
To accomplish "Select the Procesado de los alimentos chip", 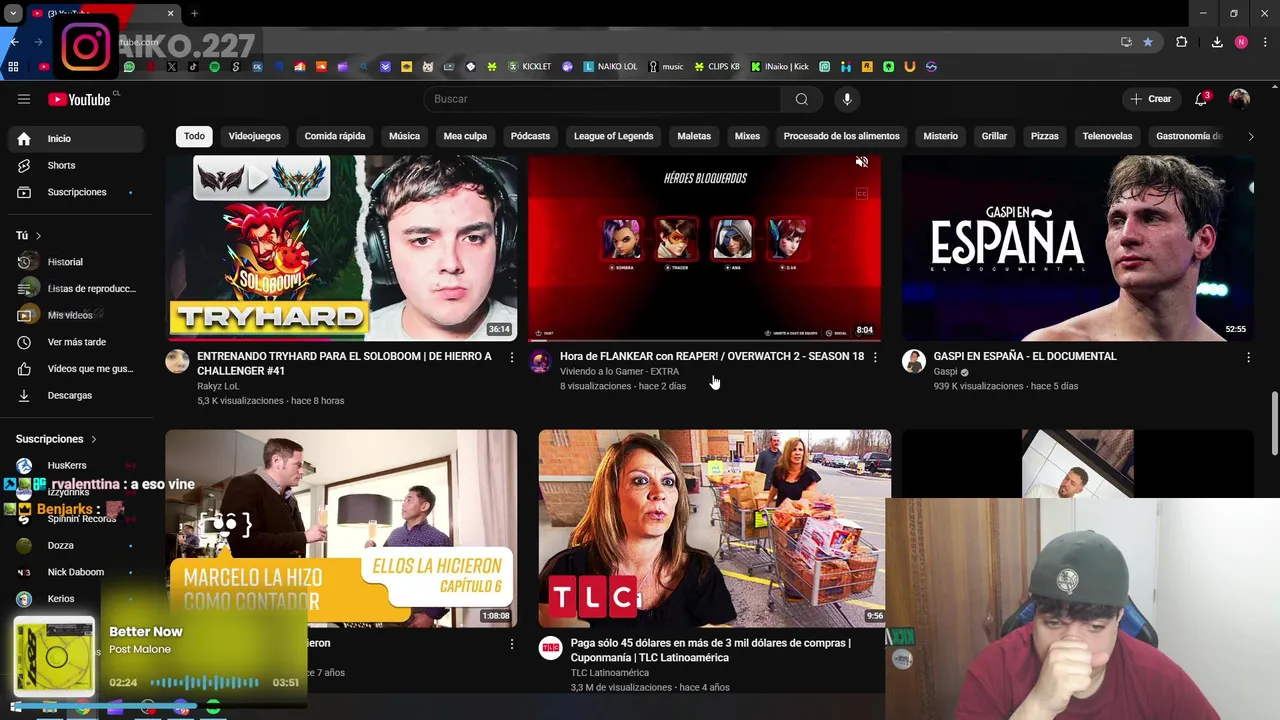I will (841, 136).
